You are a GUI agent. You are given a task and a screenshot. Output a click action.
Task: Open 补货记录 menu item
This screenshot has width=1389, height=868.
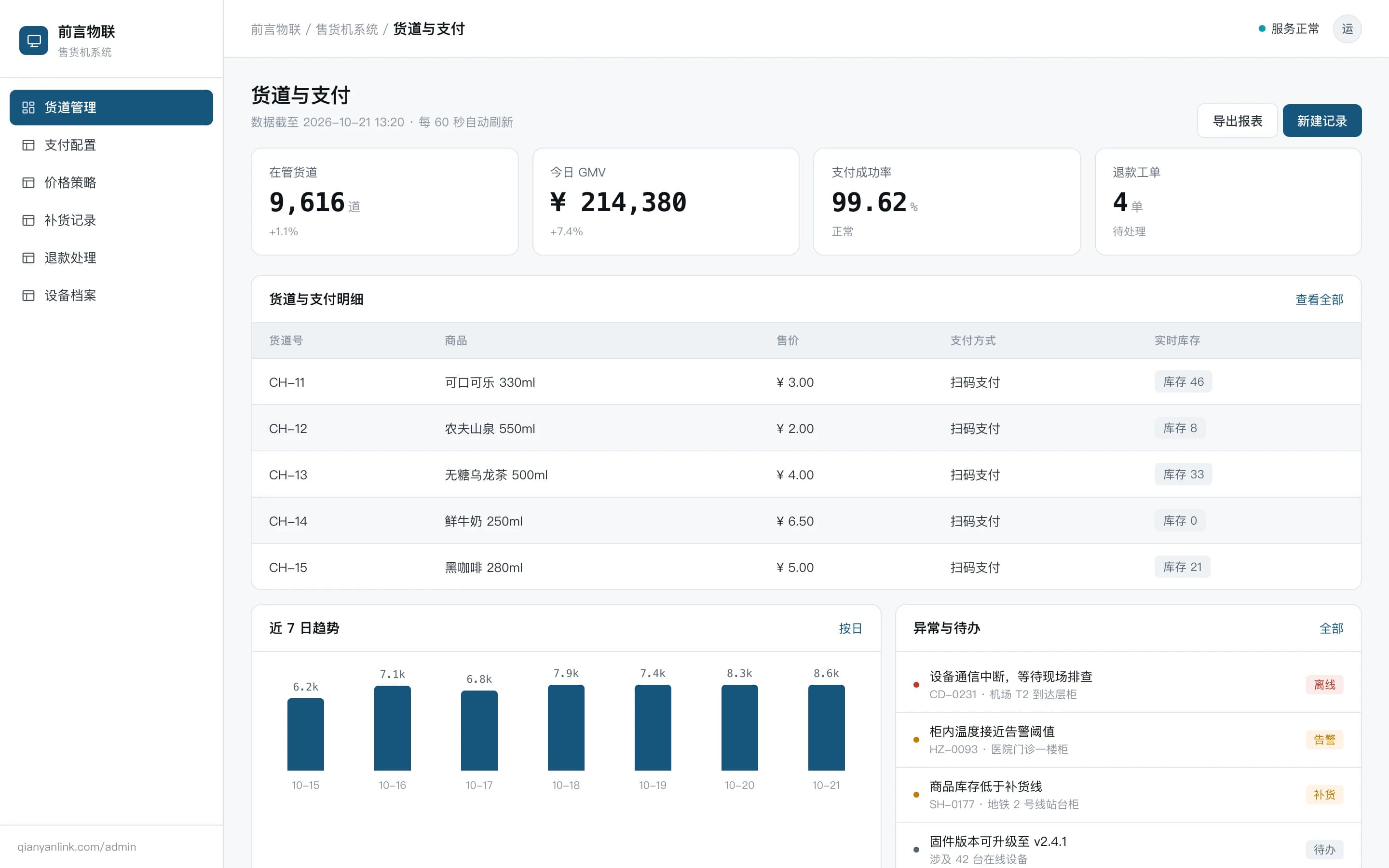coord(111,220)
